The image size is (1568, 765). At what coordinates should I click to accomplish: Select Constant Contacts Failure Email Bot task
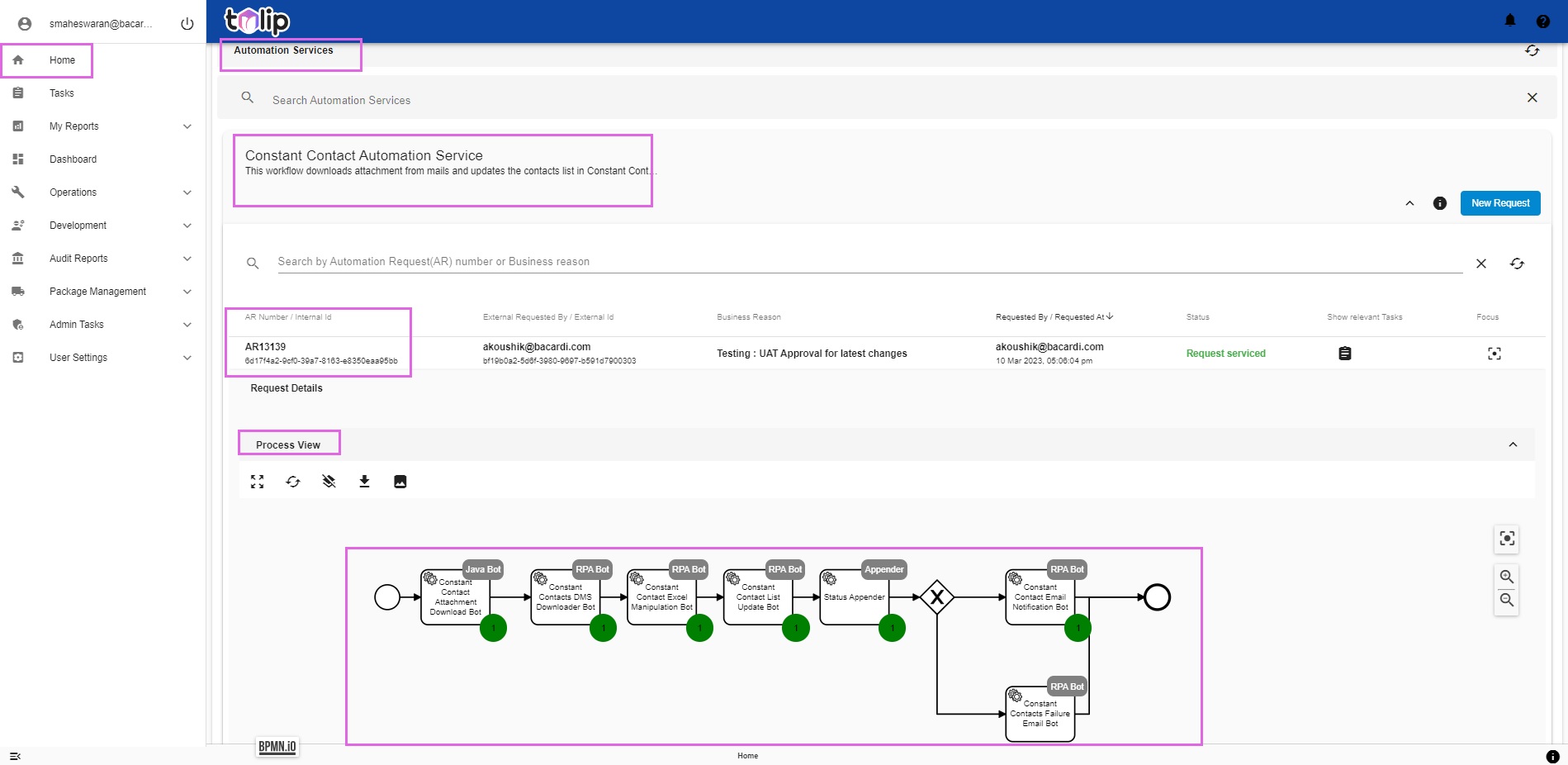pos(1040,714)
